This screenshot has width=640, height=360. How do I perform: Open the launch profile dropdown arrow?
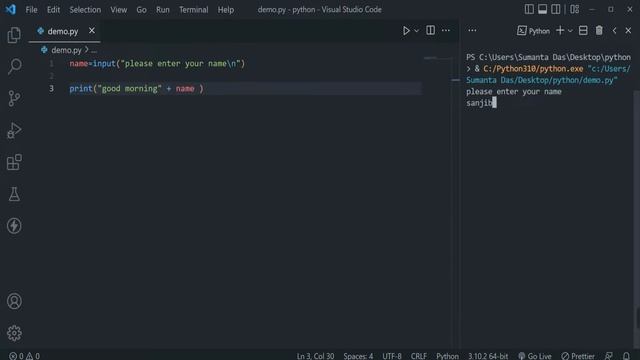(570, 31)
